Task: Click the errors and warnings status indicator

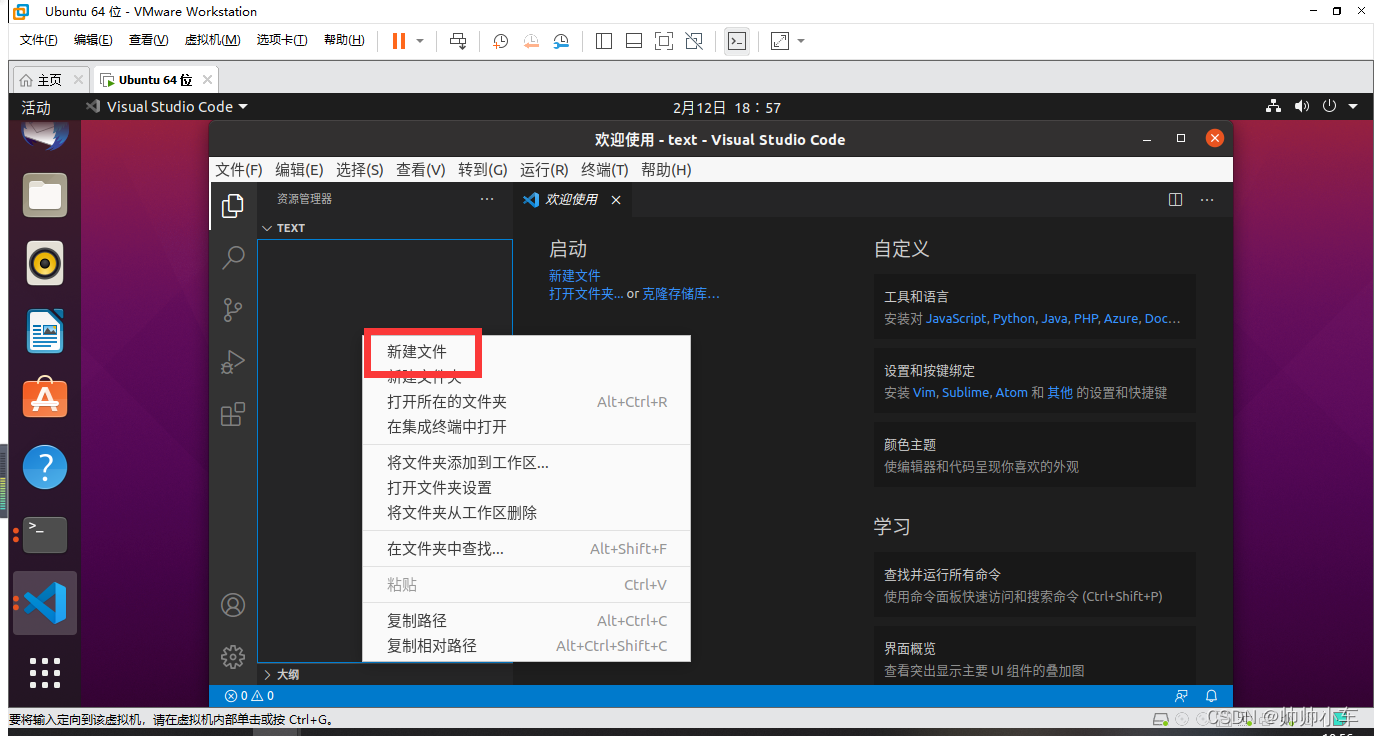Action: coord(249,696)
